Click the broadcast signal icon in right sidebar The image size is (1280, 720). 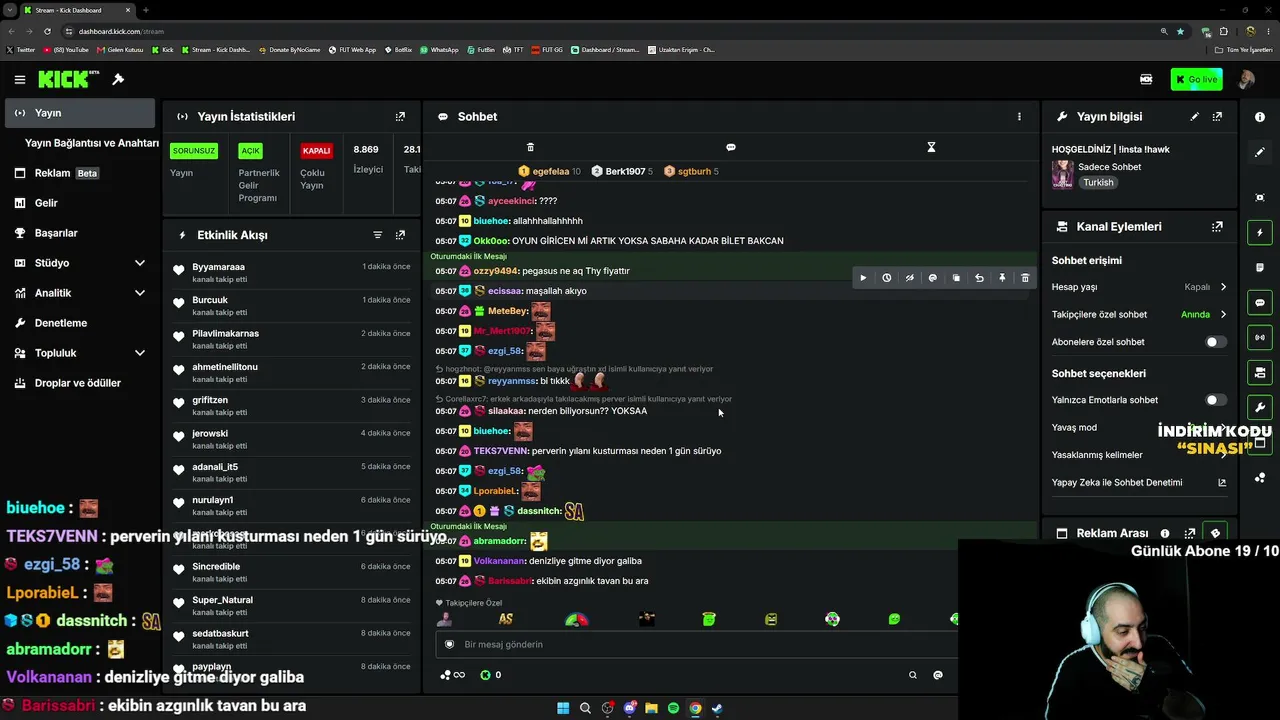click(x=1260, y=338)
